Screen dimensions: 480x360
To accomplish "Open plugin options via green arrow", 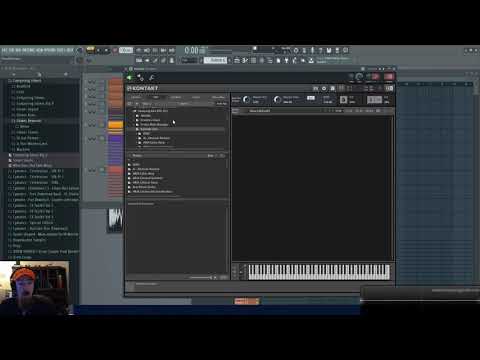I will [129, 78].
